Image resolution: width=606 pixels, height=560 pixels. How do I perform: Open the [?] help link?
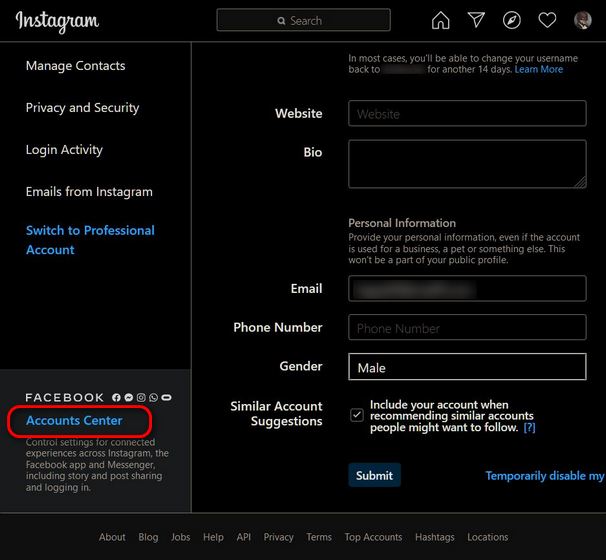tap(529, 427)
